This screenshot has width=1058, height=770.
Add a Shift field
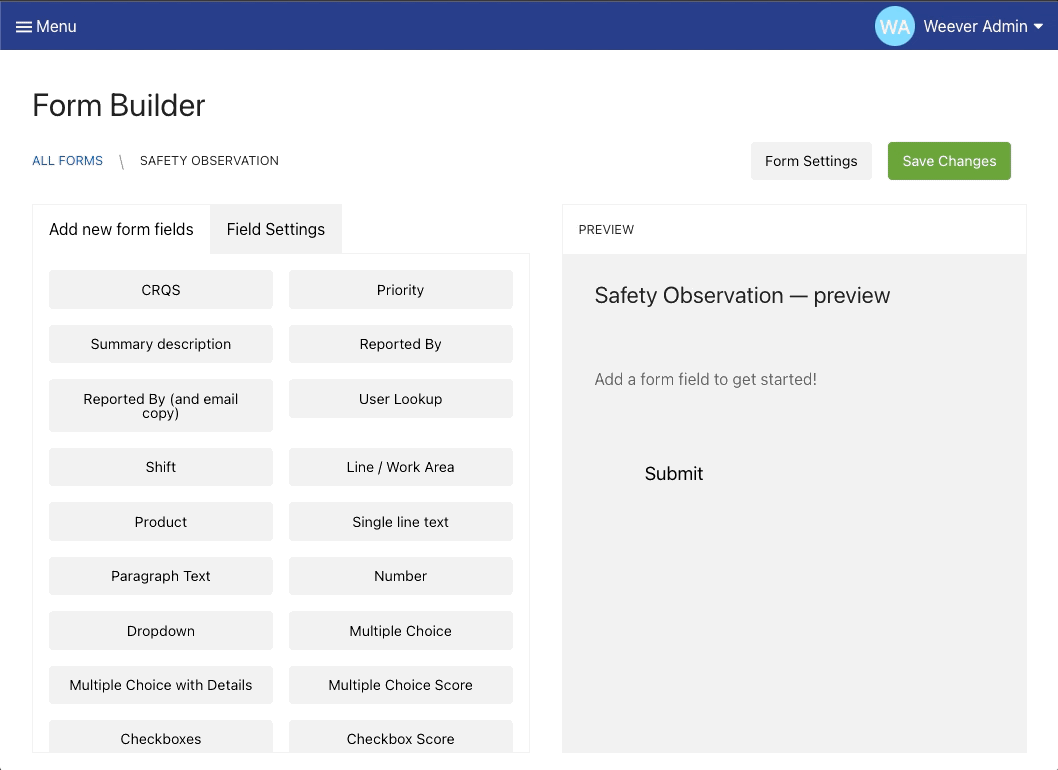(x=161, y=467)
